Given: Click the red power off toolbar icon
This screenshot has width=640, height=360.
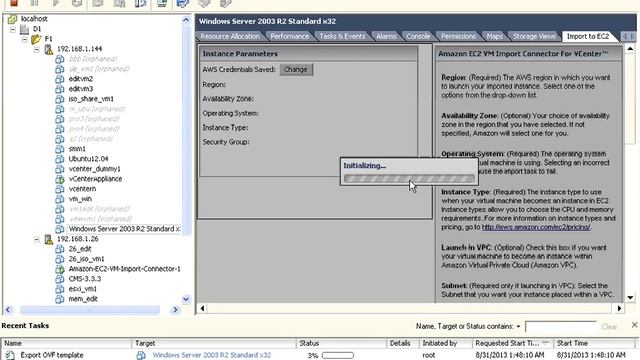Looking at the screenshot, I should pos(13,3).
